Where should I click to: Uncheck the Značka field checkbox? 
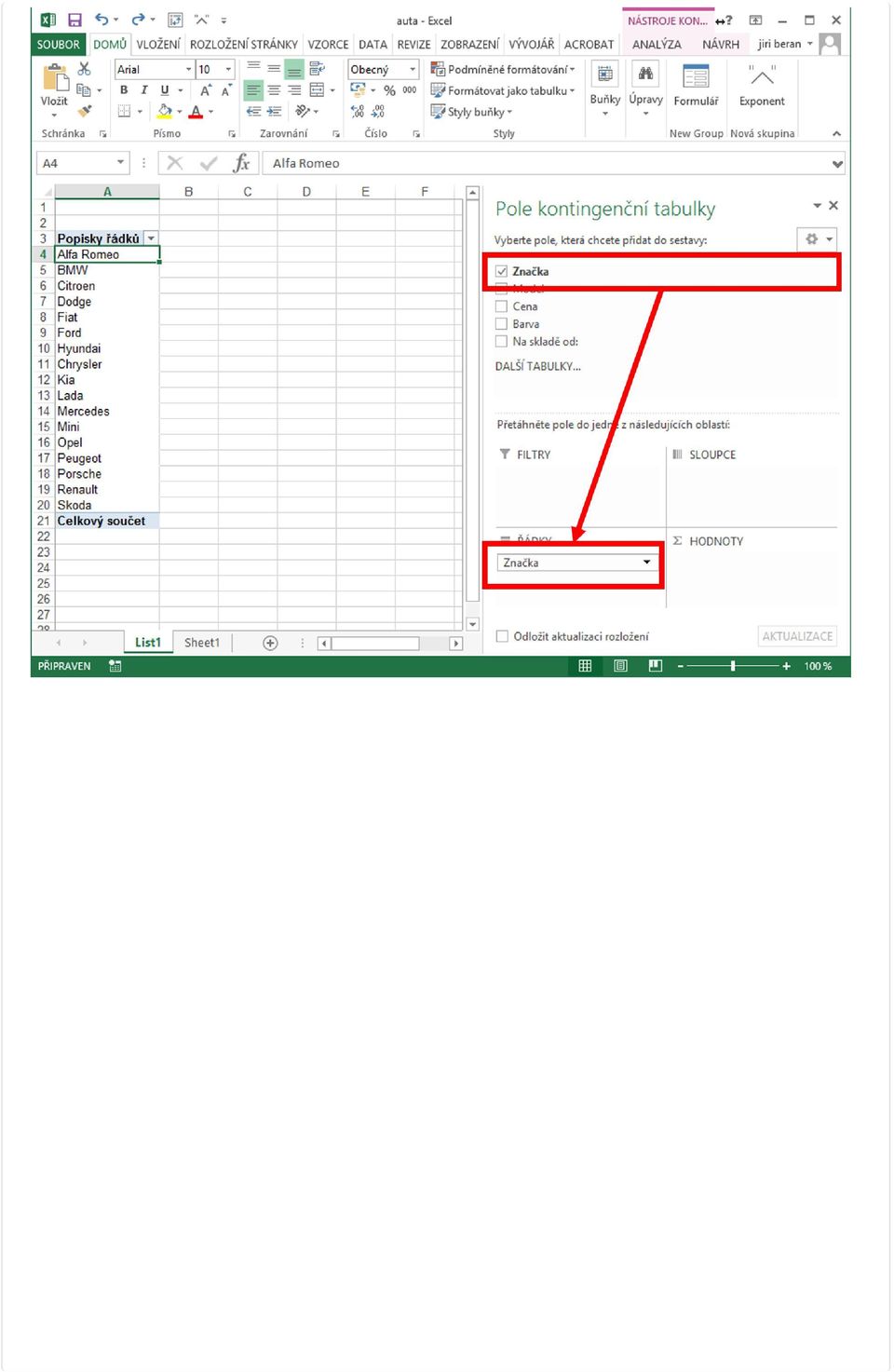click(x=501, y=271)
